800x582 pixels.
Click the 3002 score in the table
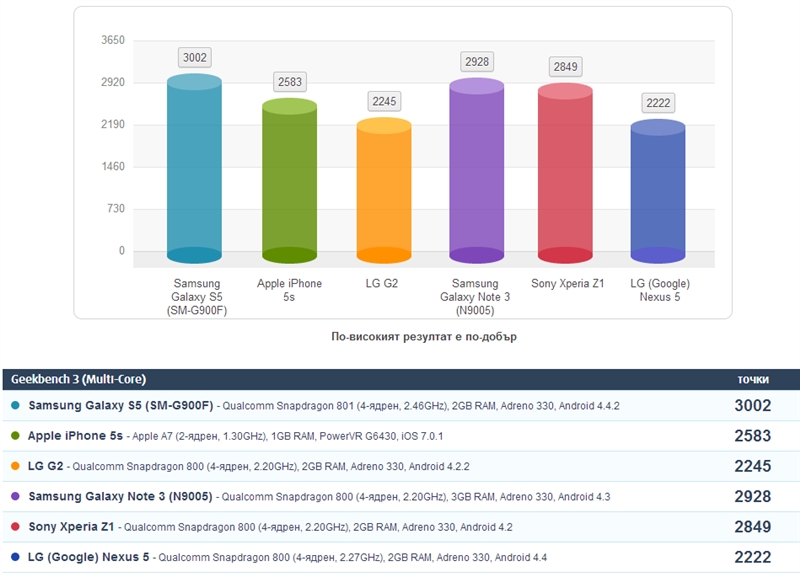pos(753,406)
